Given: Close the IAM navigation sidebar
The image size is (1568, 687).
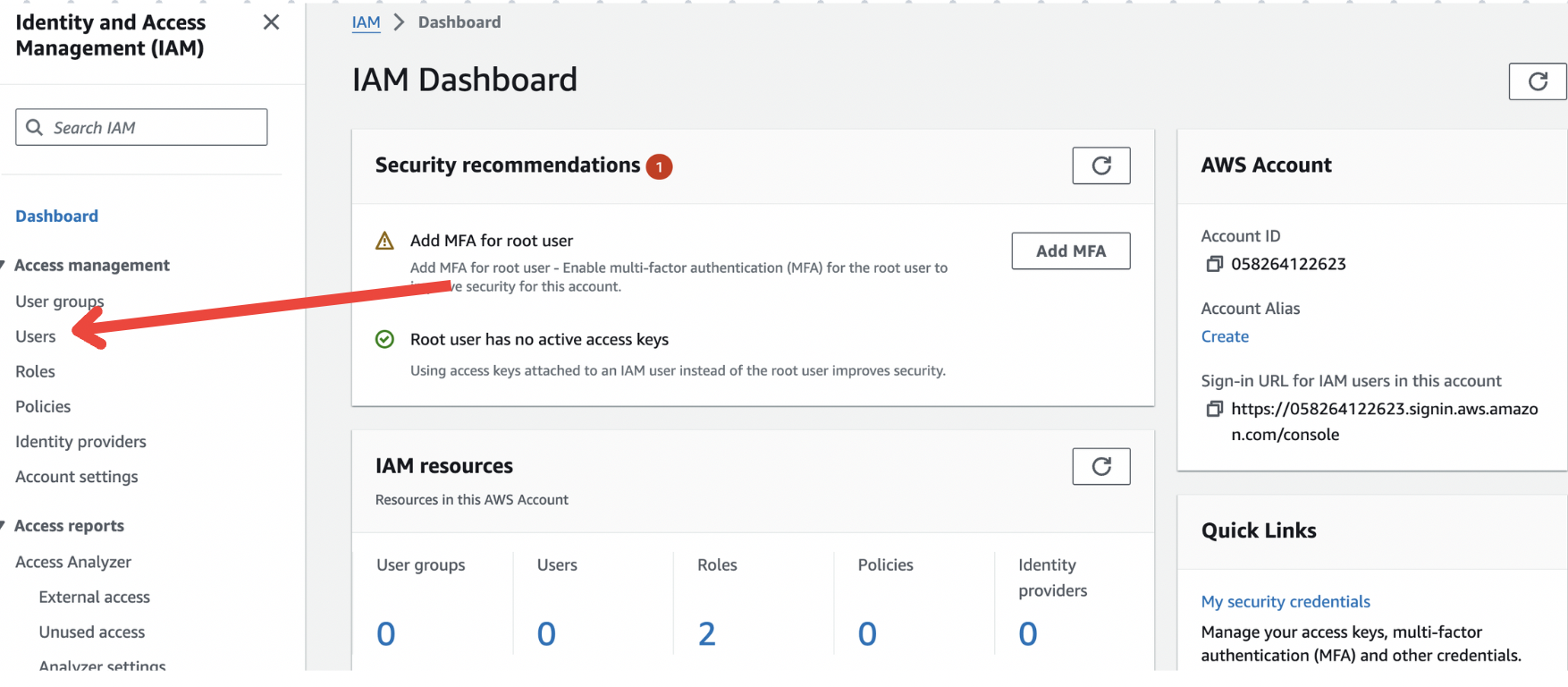Looking at the screenshot, I should 271,22.
